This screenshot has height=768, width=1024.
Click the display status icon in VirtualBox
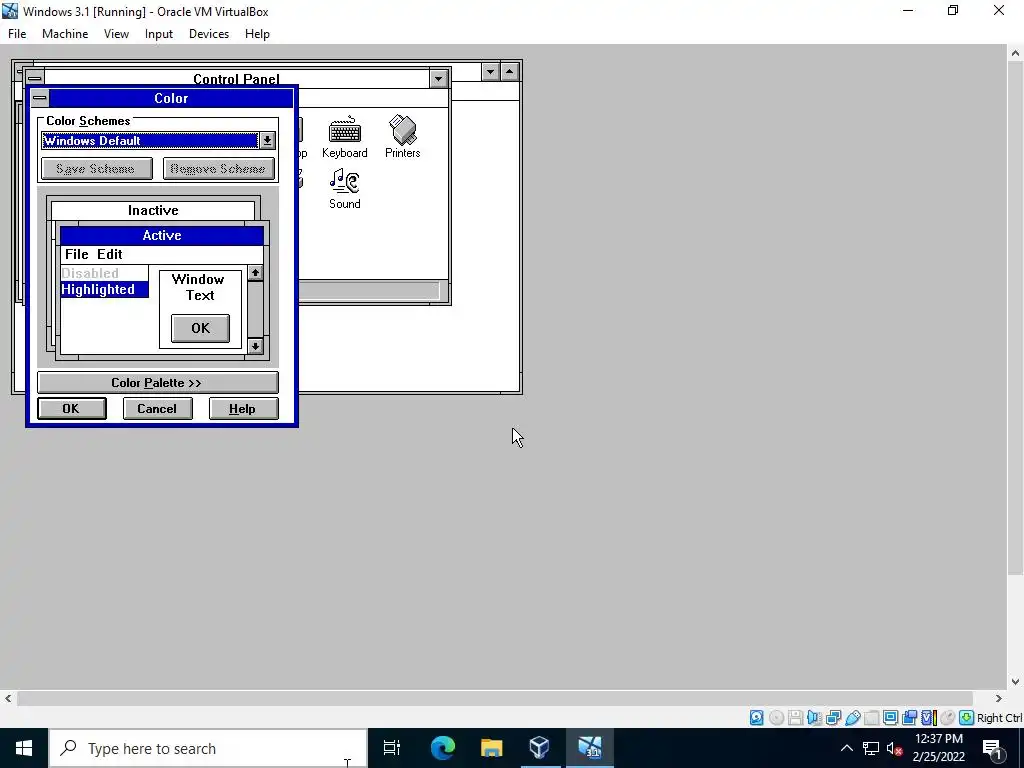891,718
